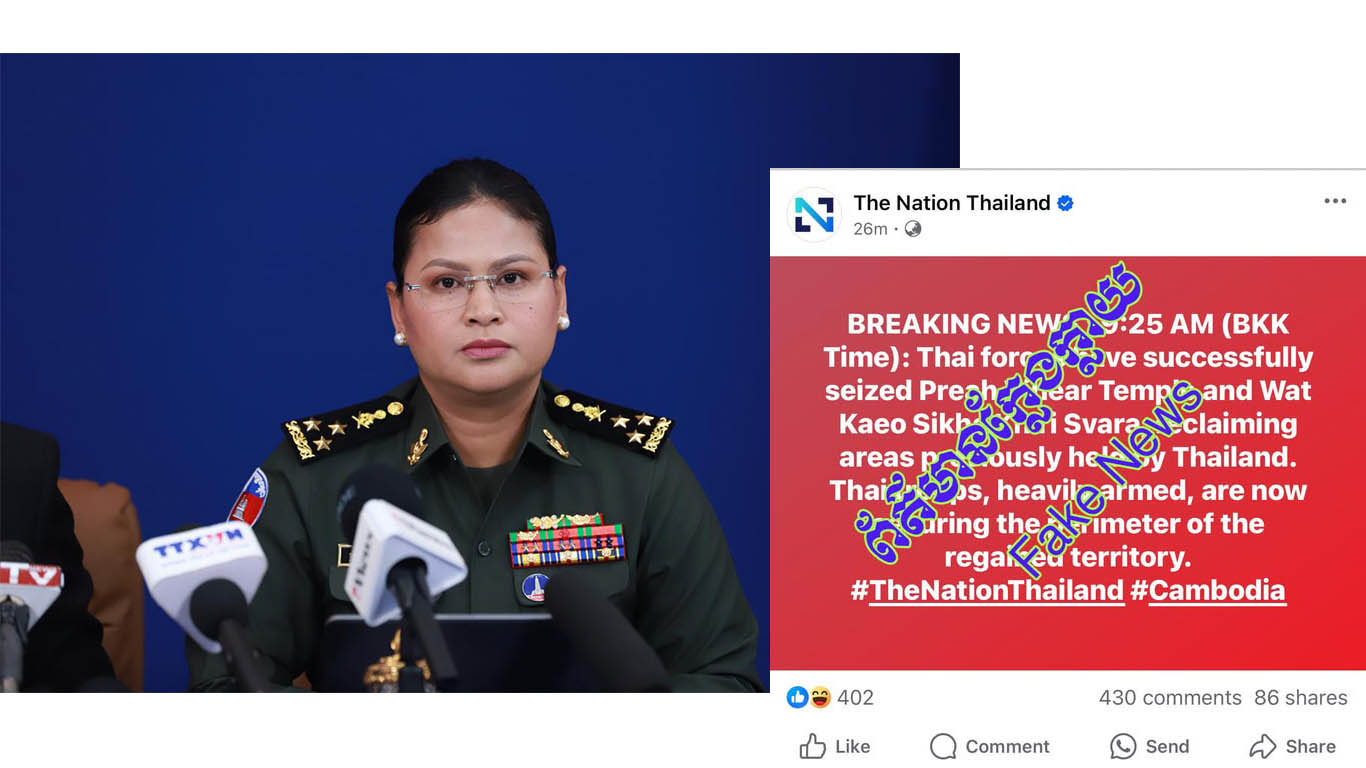
Task: Open The Nation Thailand profile logo
Action: (x=813, y=214)
